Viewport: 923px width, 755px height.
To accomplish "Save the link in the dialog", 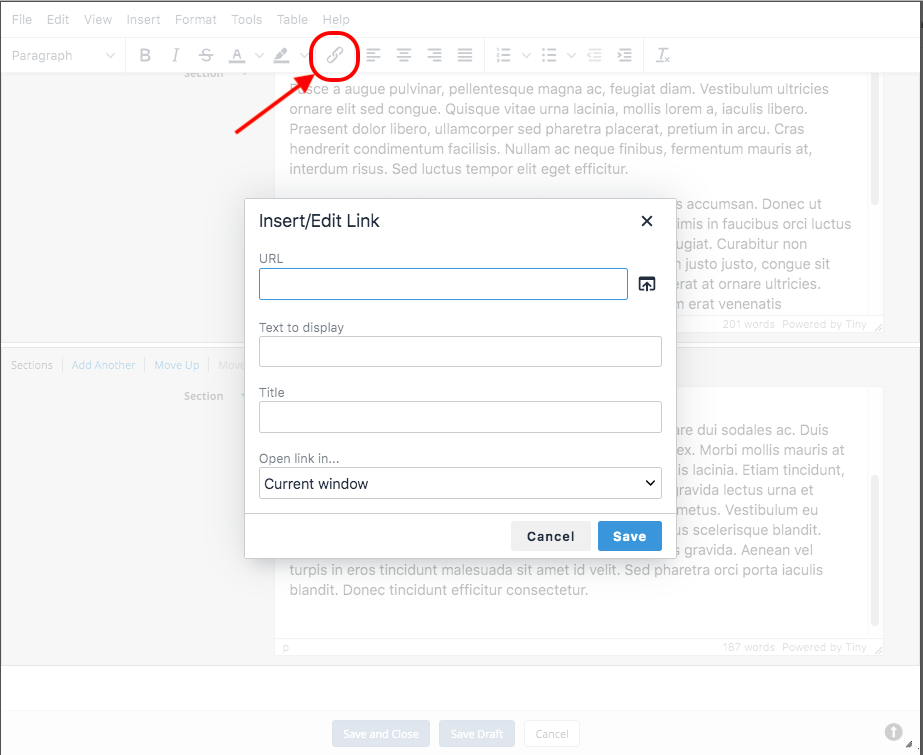I will coord(629,536).
